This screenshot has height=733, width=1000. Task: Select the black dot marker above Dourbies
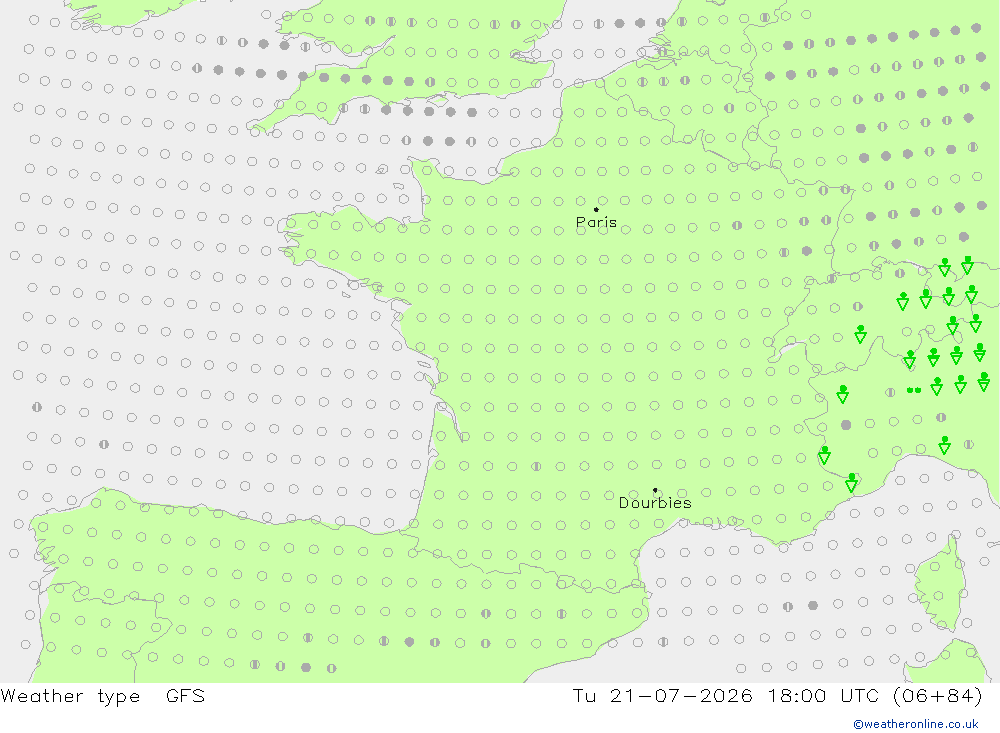(x=655, y=490)
